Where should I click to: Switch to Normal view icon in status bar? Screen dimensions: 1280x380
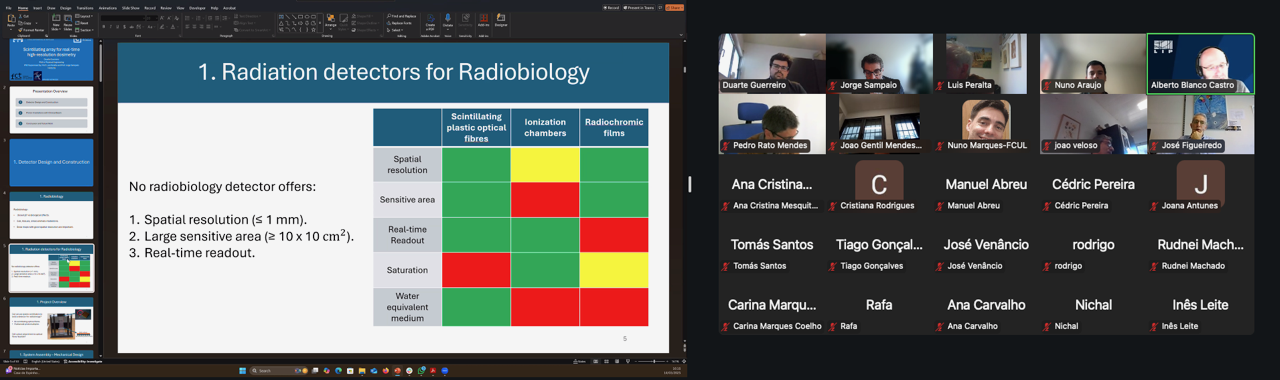(x=596, y=361)
